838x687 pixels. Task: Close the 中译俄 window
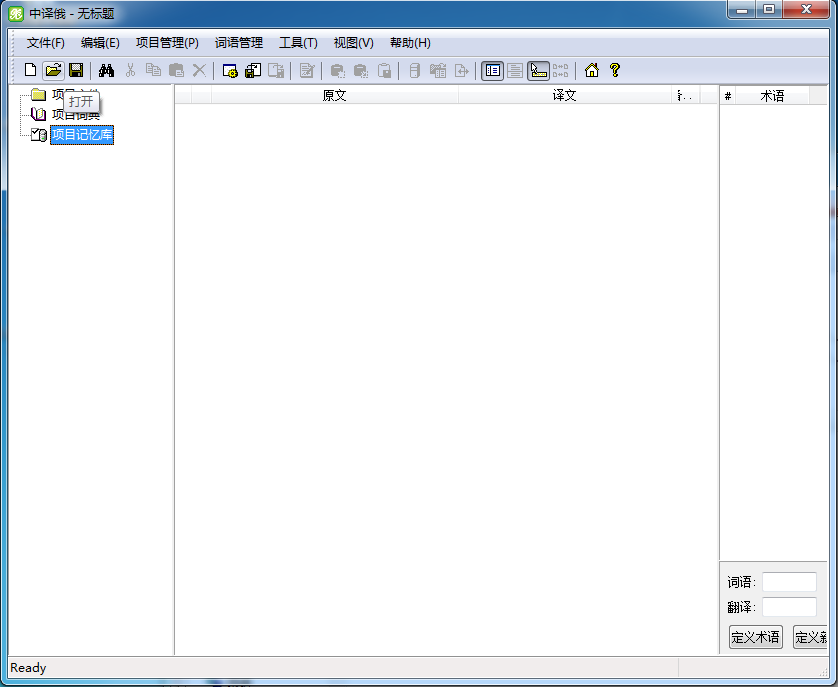pyautogui.click(x=806, y=10)
